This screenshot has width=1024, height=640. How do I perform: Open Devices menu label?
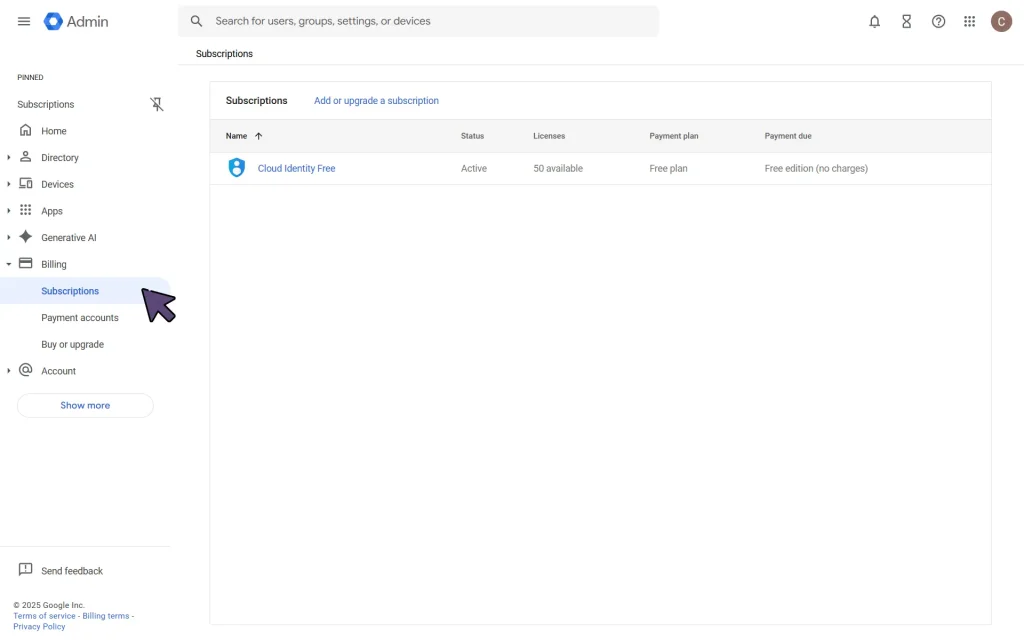[x=57, y=185]
